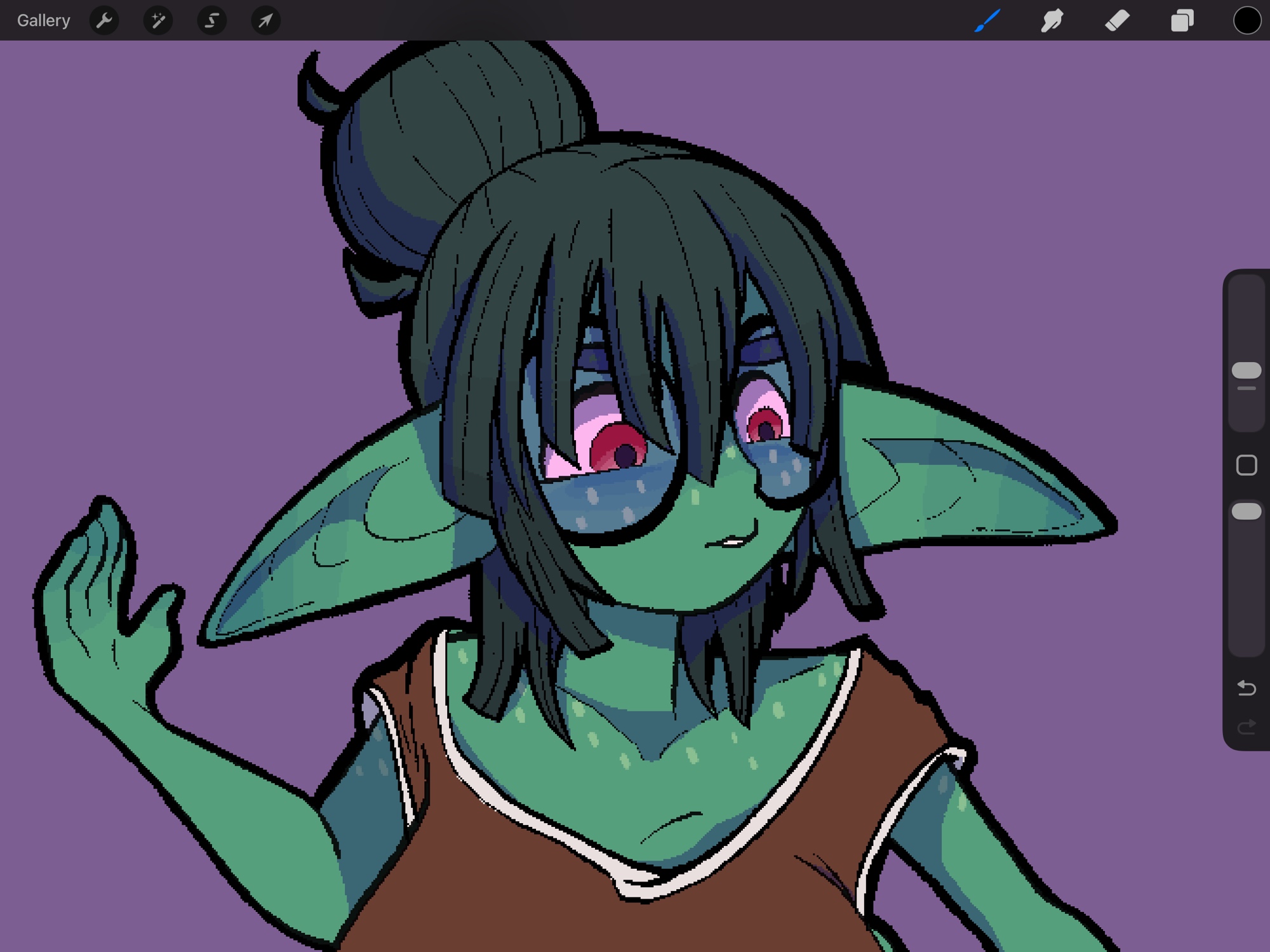Image resolution: width=1270 pixels, height=952 pixels.
Task: Click the brush size slider handle
Action: click(x=1246, y=370)
